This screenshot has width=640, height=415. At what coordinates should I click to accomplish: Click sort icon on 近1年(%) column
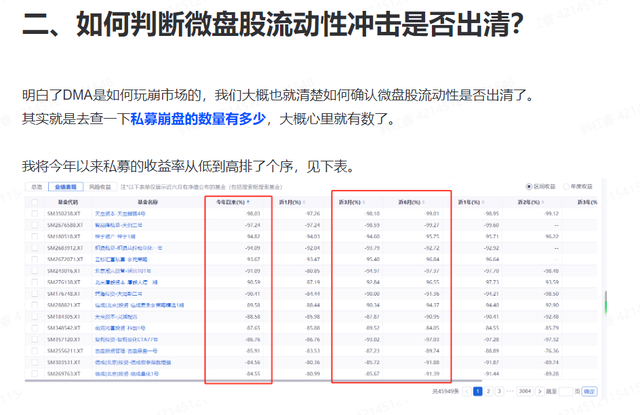point(482,201)
